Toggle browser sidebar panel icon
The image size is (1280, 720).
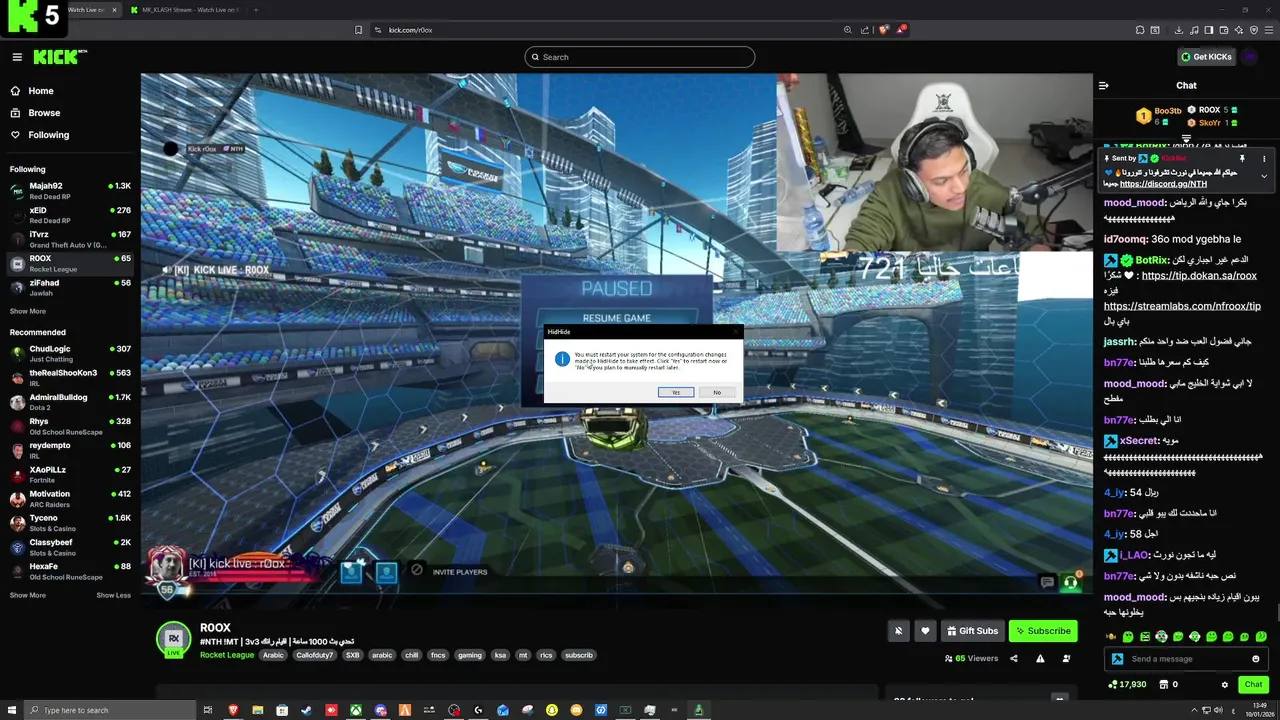pos(1209,30)
